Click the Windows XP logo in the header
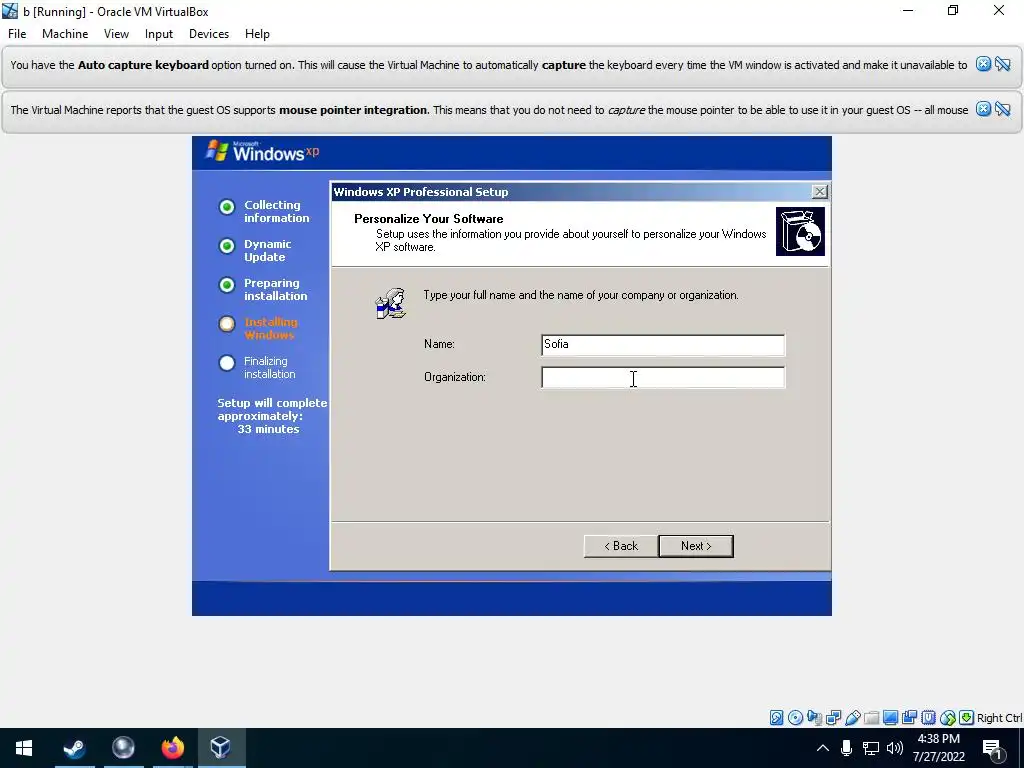This screenshot has height=768, width=1024. point(263,152)
